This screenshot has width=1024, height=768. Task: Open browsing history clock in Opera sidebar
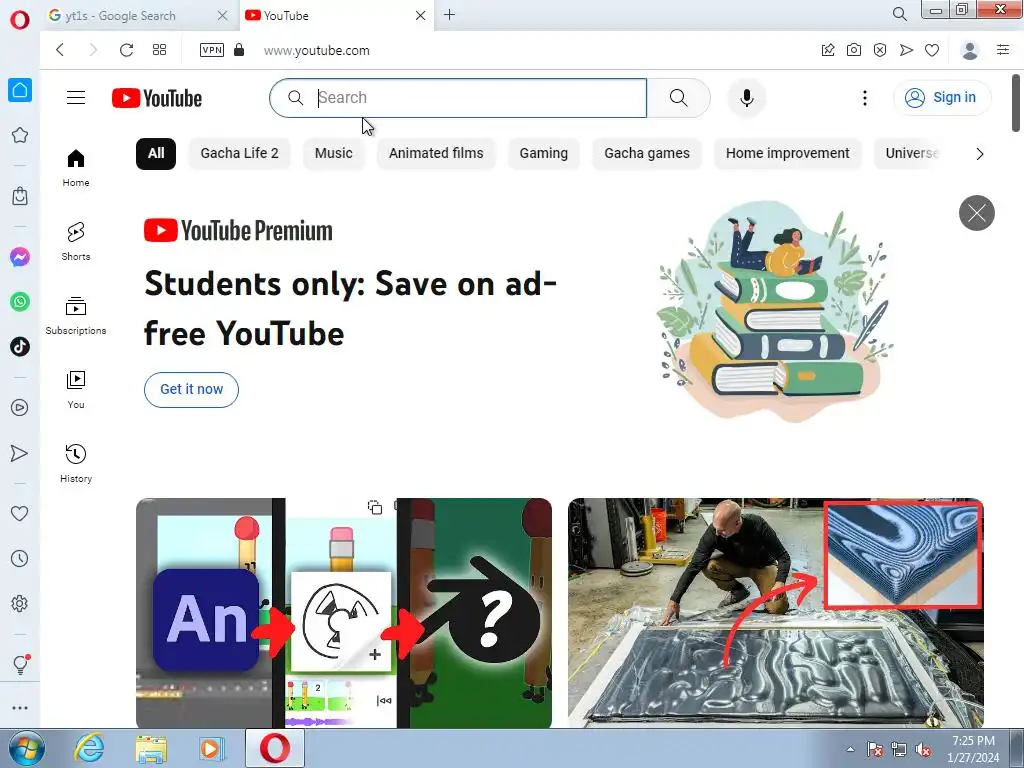point(20,558)
